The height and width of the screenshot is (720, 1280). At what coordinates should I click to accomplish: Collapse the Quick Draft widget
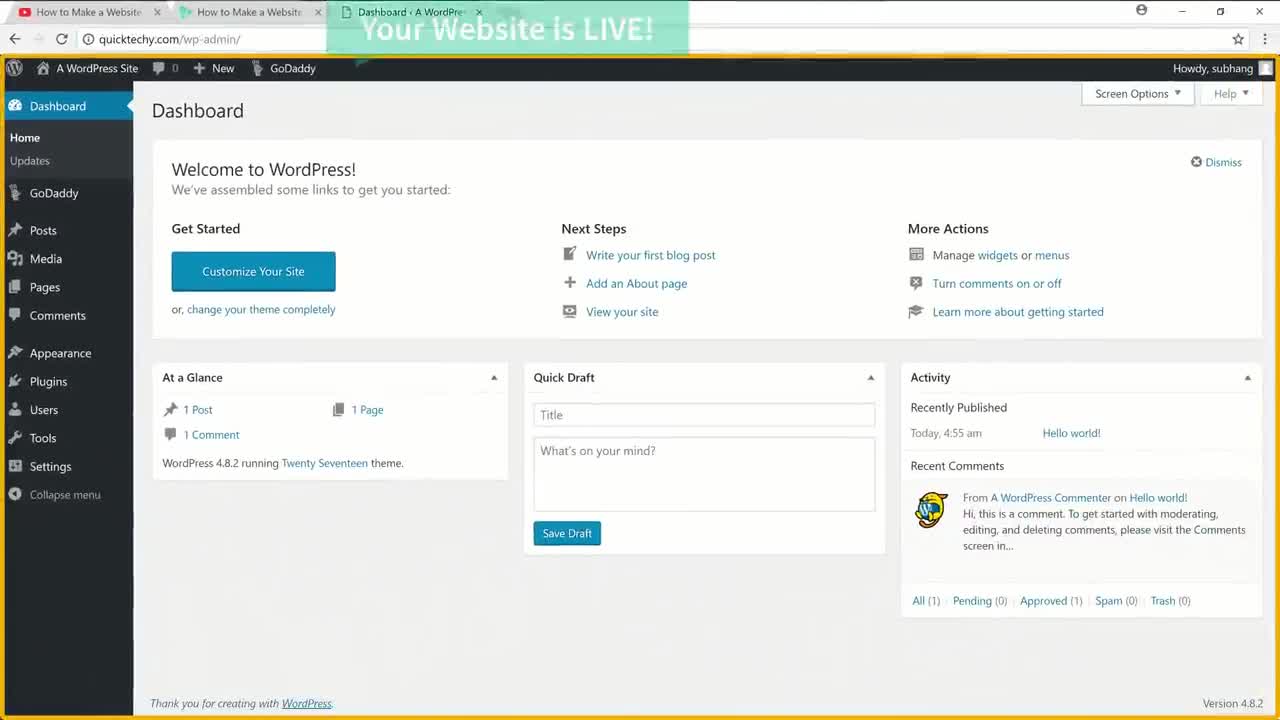(871, 378)
